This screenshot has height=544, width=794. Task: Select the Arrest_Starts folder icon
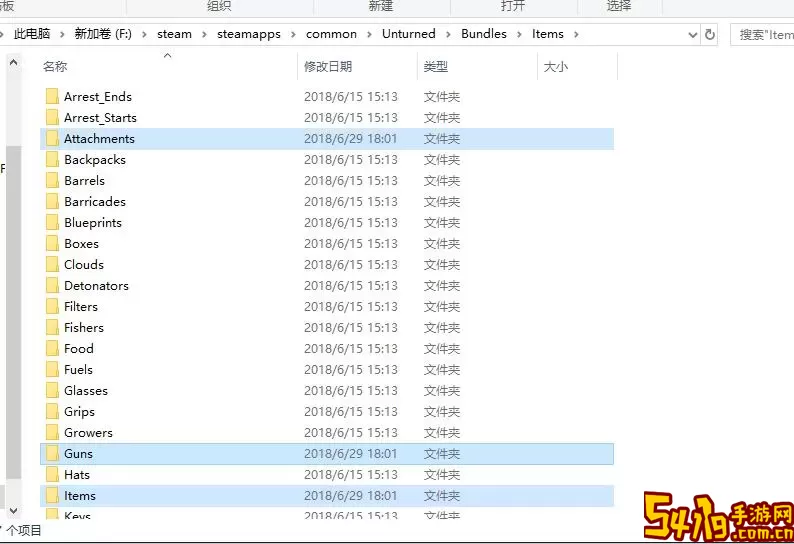(x=52, y=118)
